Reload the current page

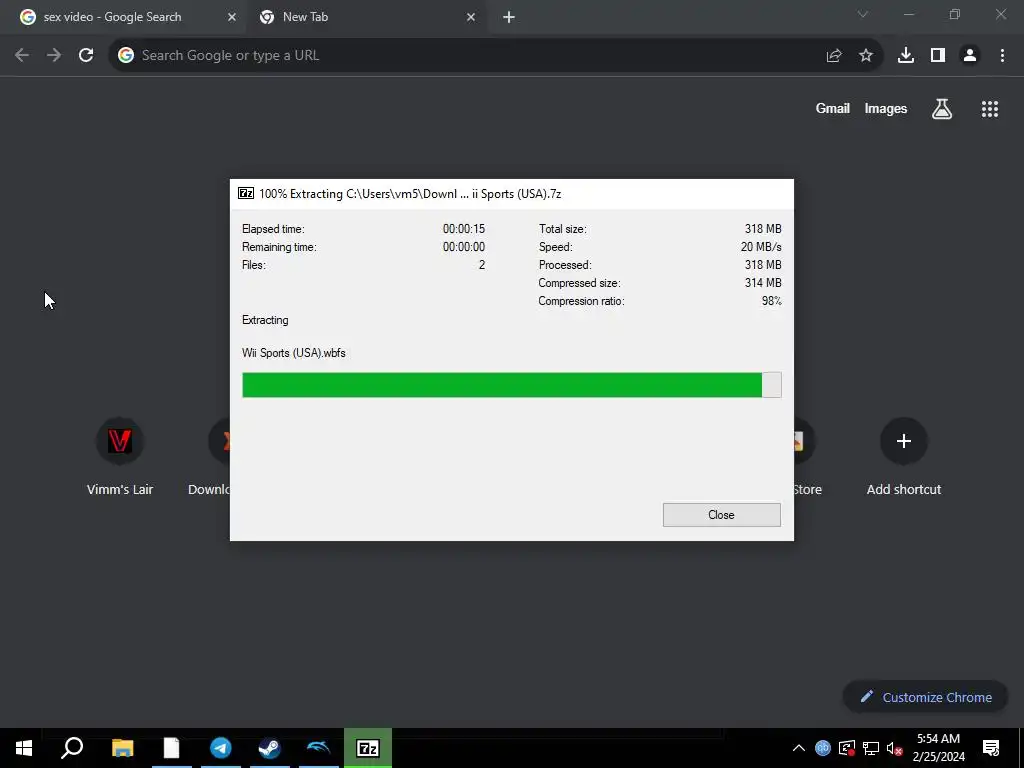[x=86, y=56]
